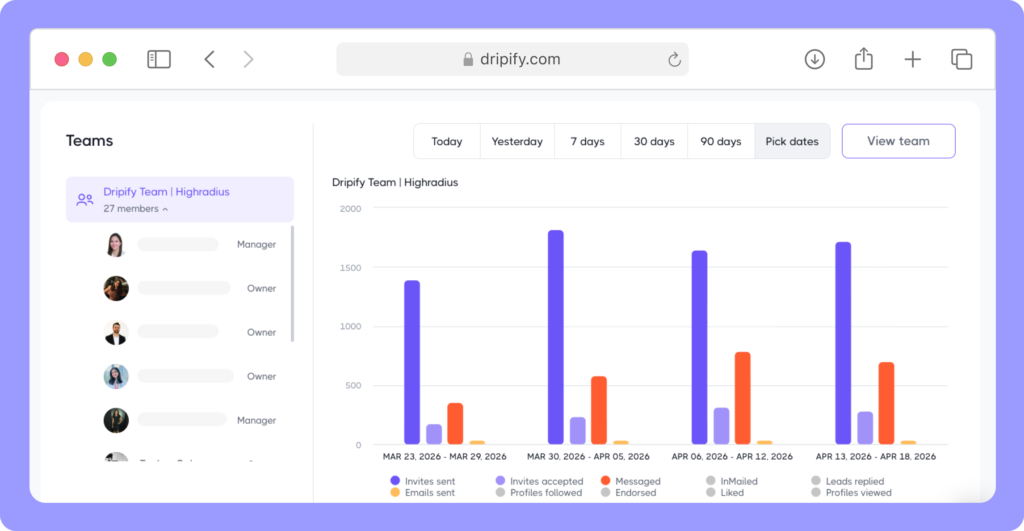The height and width of the screenshot is (531, 1024).
Task: Click axis label APR 06, 2026 - APR 12, 2026
Action: coord(732,457)
